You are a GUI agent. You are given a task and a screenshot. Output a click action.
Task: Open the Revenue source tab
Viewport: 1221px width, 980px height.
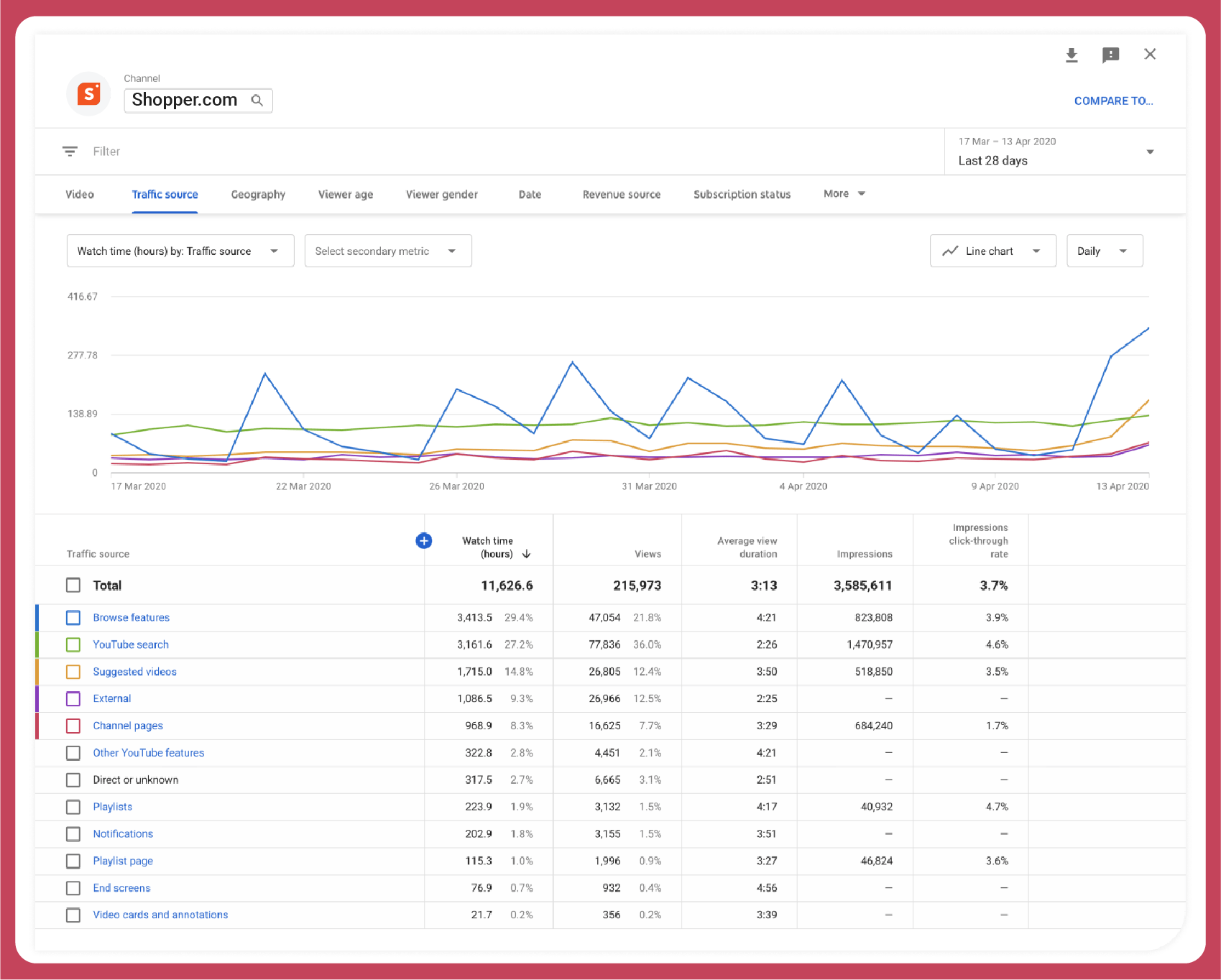(622, 194)
